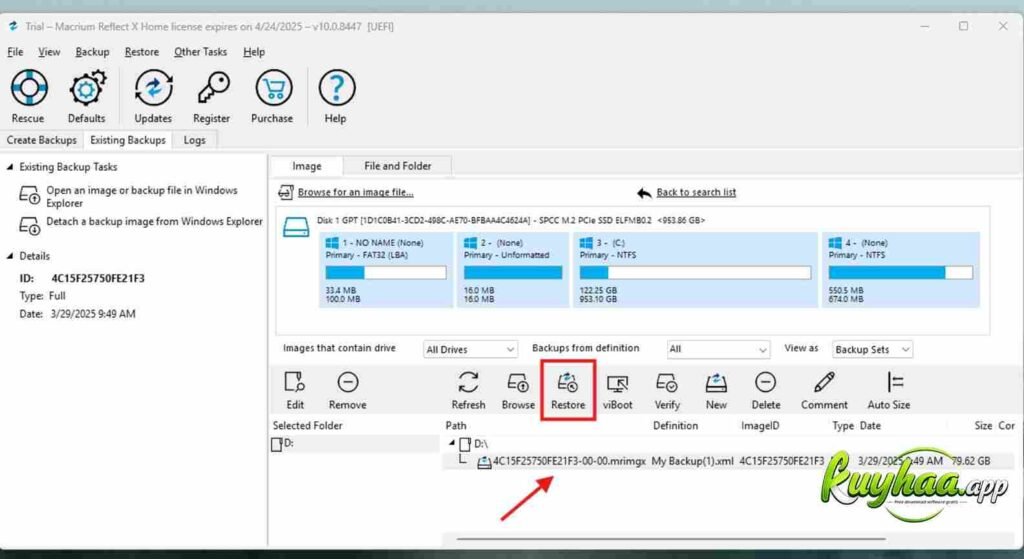1024x559 pixels.
Task: Click the New backup icon
Action: [x=716, y=391]
